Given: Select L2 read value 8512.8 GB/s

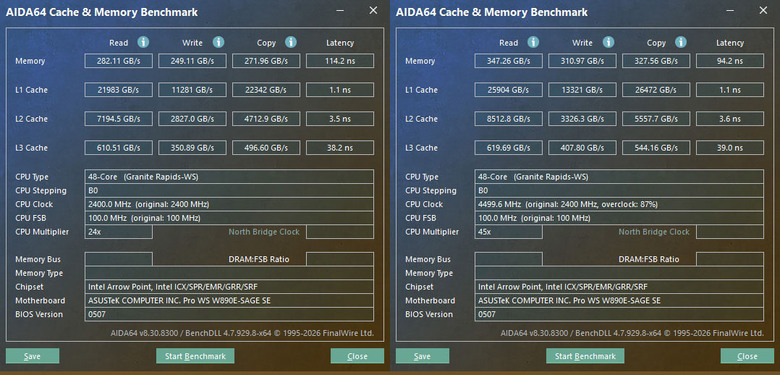Looking at the screenshot, I should point(508,119).
